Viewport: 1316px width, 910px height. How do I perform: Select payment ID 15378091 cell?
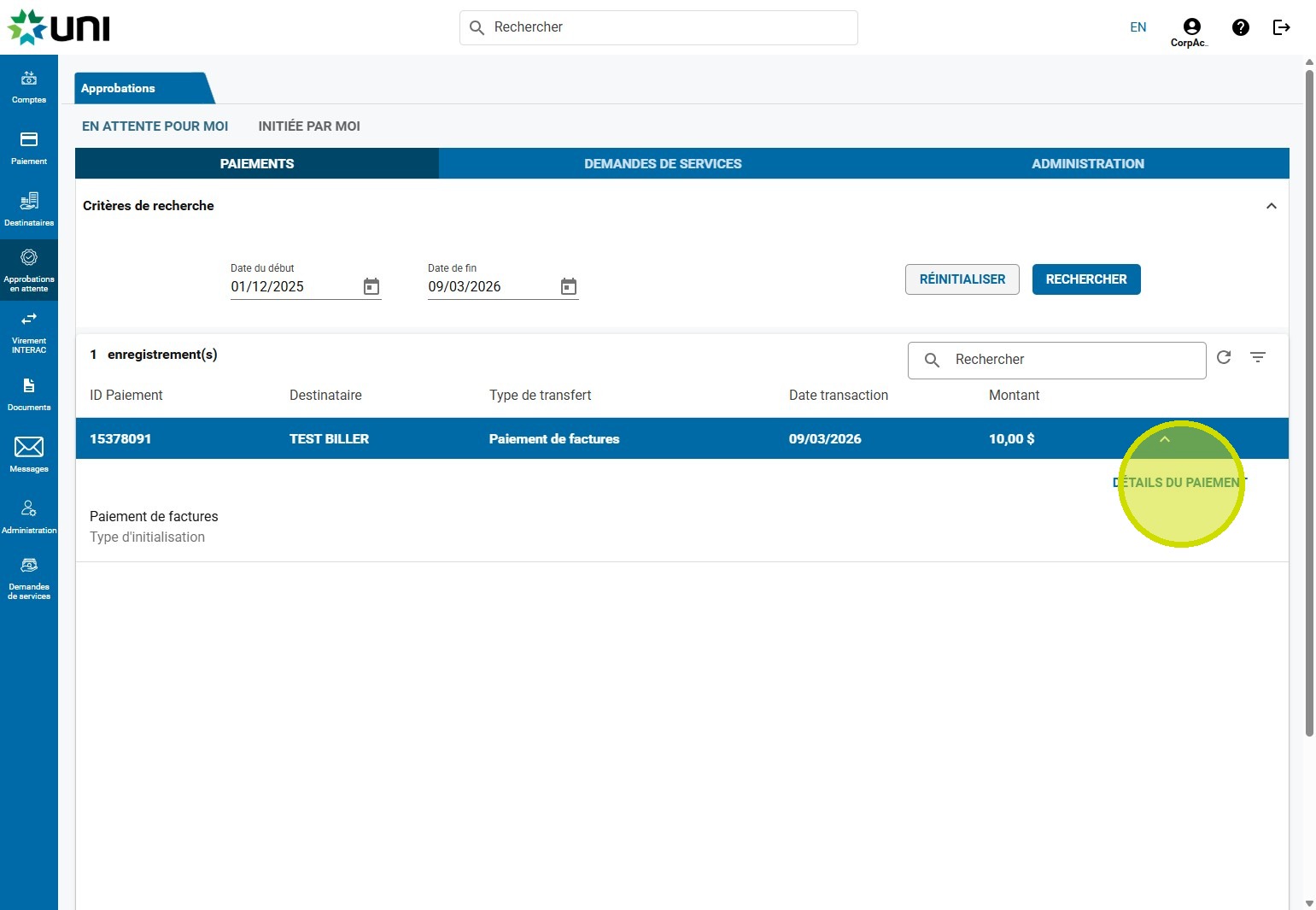point(120,439)
